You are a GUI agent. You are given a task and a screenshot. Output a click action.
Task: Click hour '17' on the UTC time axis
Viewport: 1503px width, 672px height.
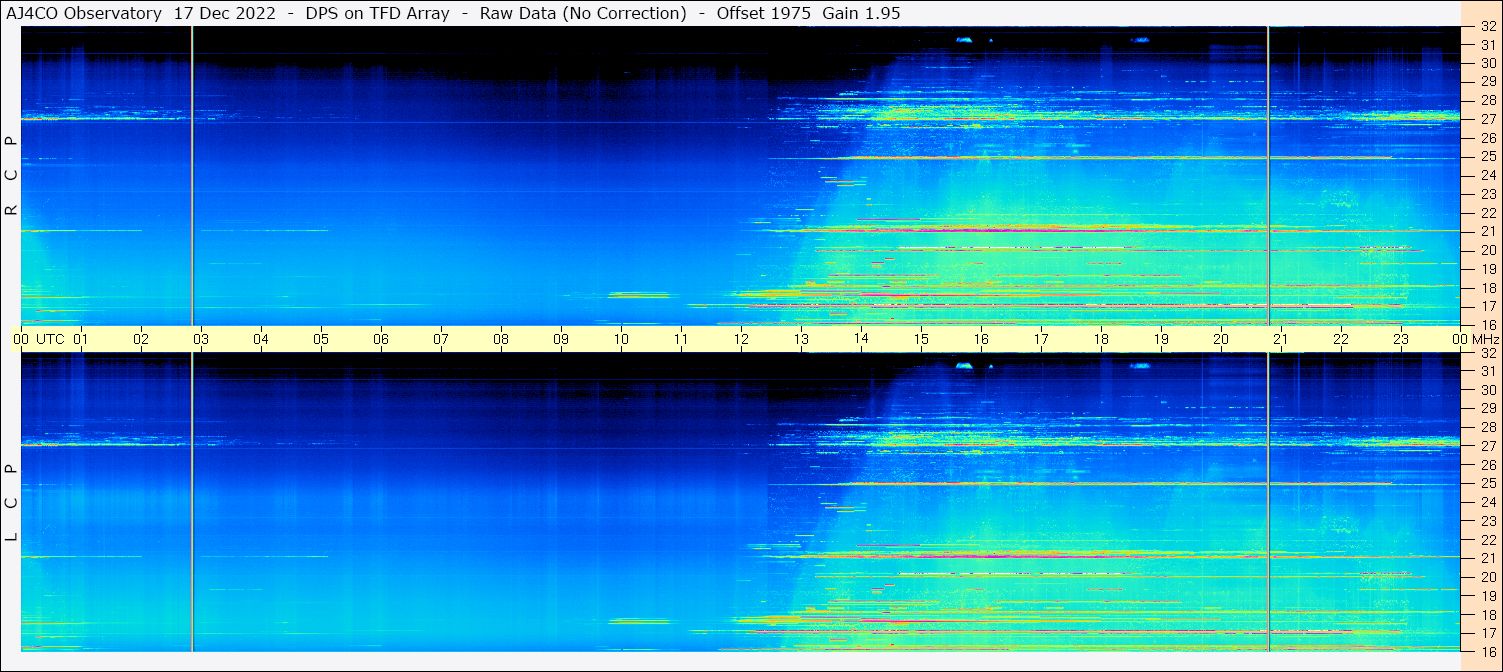pos(1041,339)
